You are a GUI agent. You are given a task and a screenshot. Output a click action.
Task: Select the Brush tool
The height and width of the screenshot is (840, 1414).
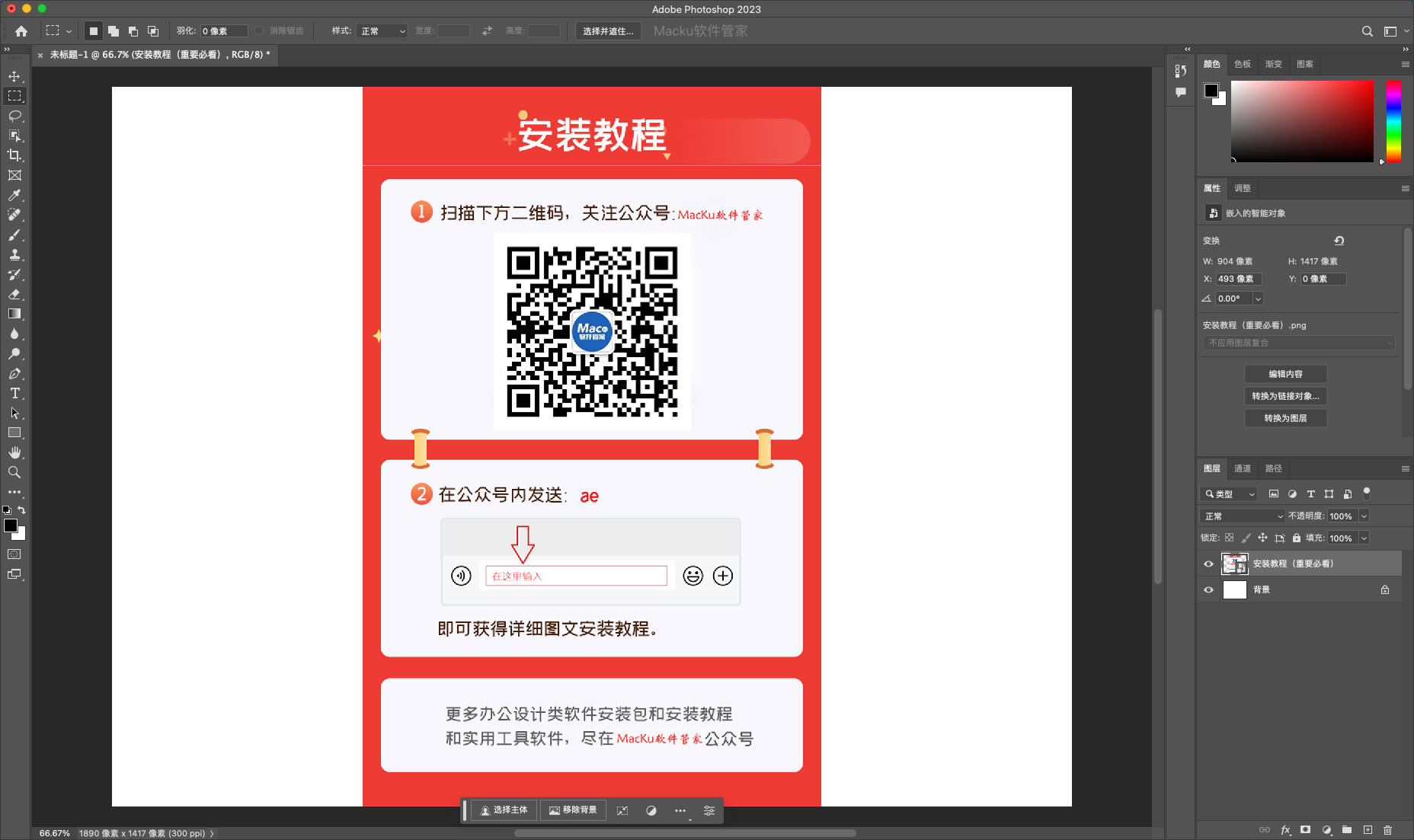14,235
